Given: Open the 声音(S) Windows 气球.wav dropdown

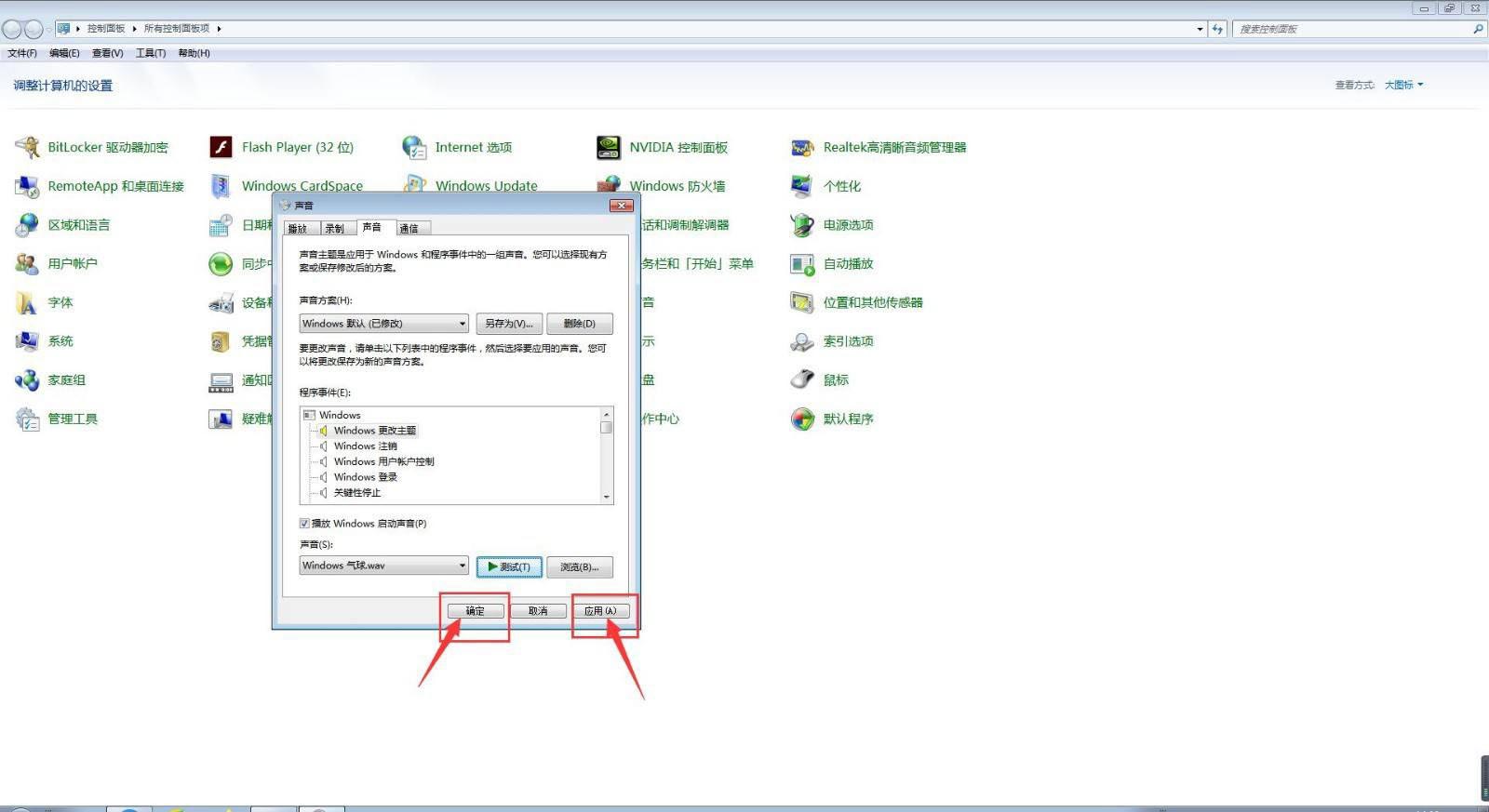Looking at the screenshot, I should click(x=383, y=566).
